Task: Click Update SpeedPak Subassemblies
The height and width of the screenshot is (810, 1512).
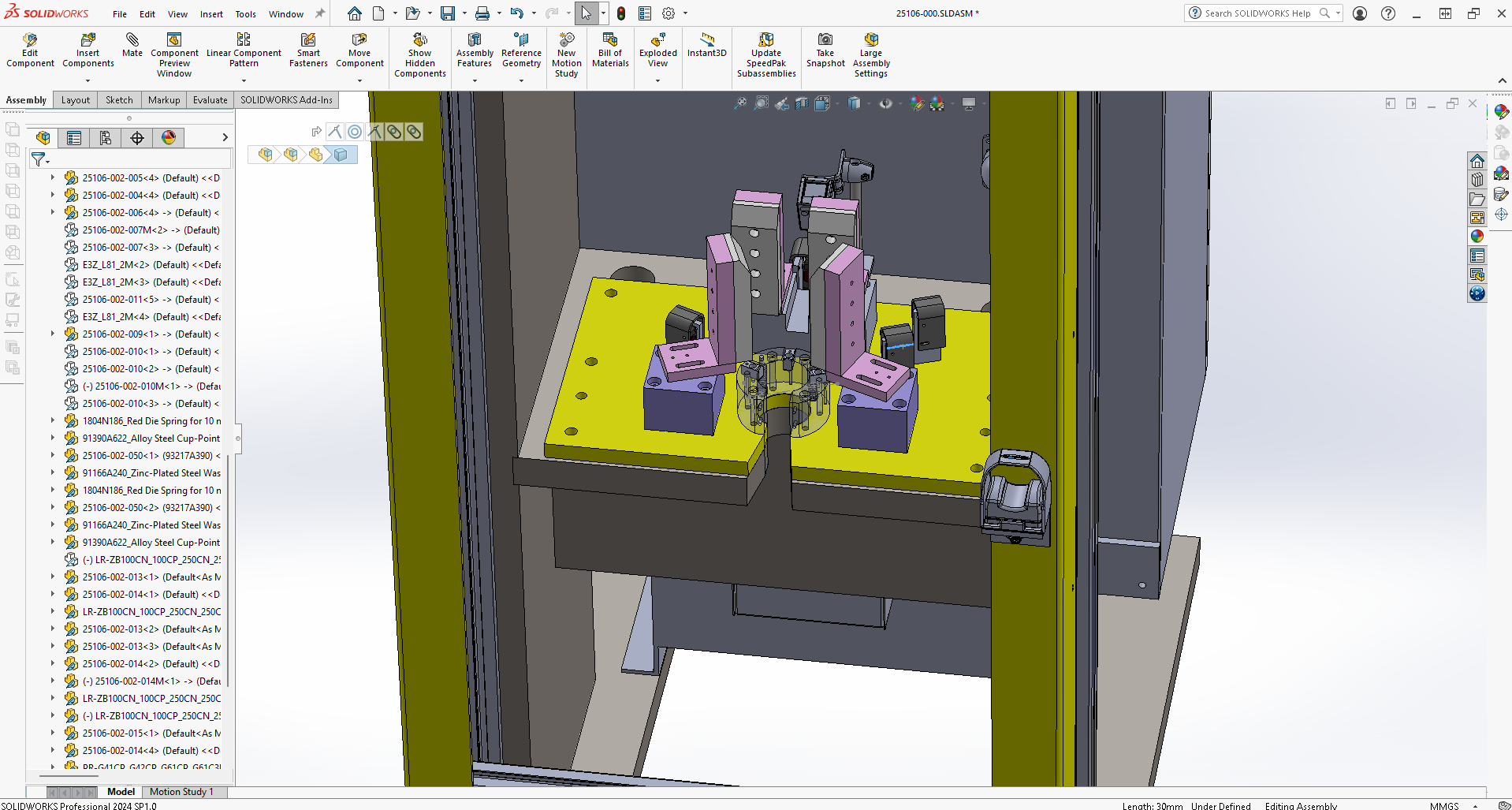Action: [x=766, y=55]
